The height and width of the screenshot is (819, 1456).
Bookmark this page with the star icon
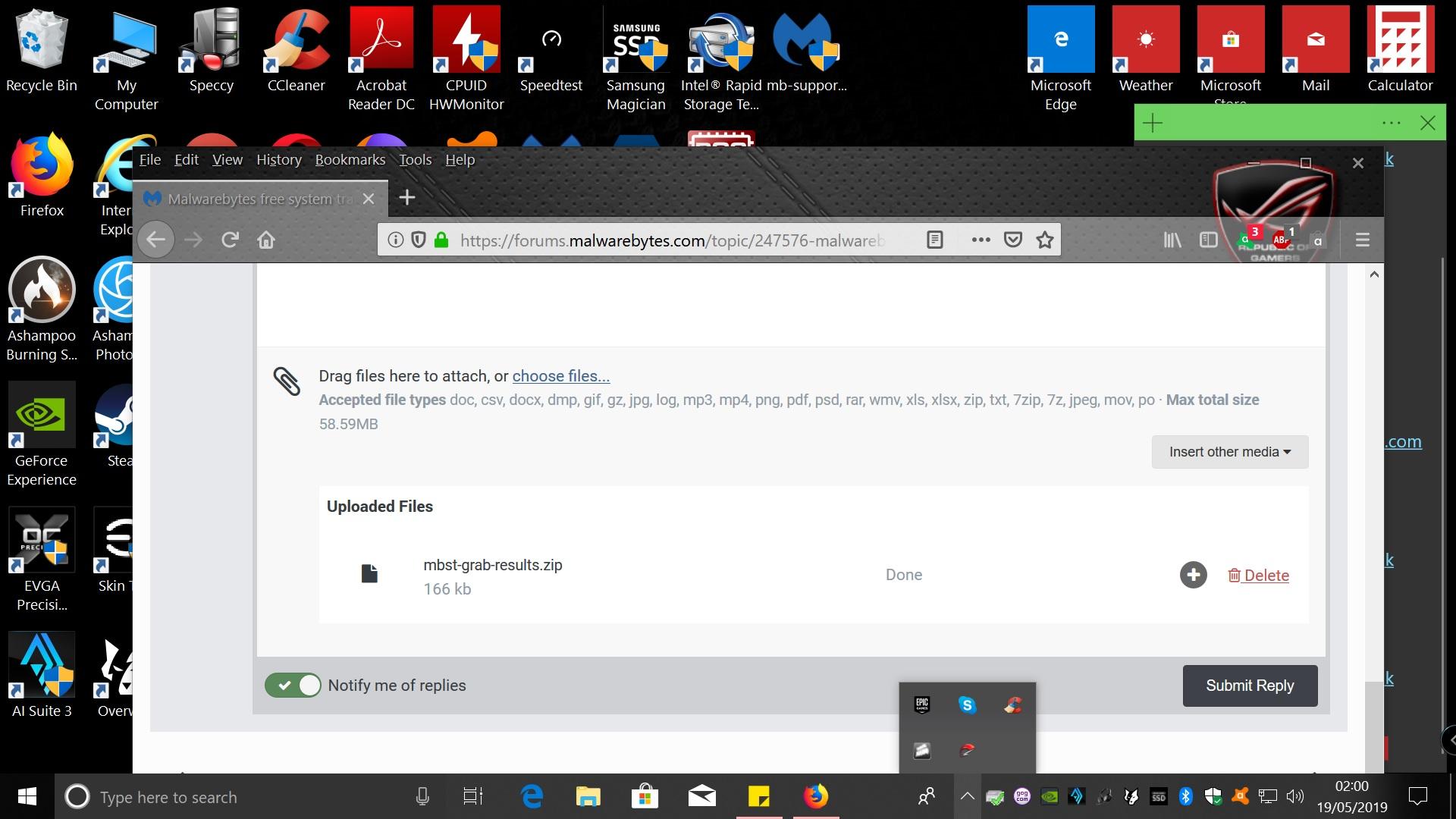pyautogui.click(x=1044, y=240)
